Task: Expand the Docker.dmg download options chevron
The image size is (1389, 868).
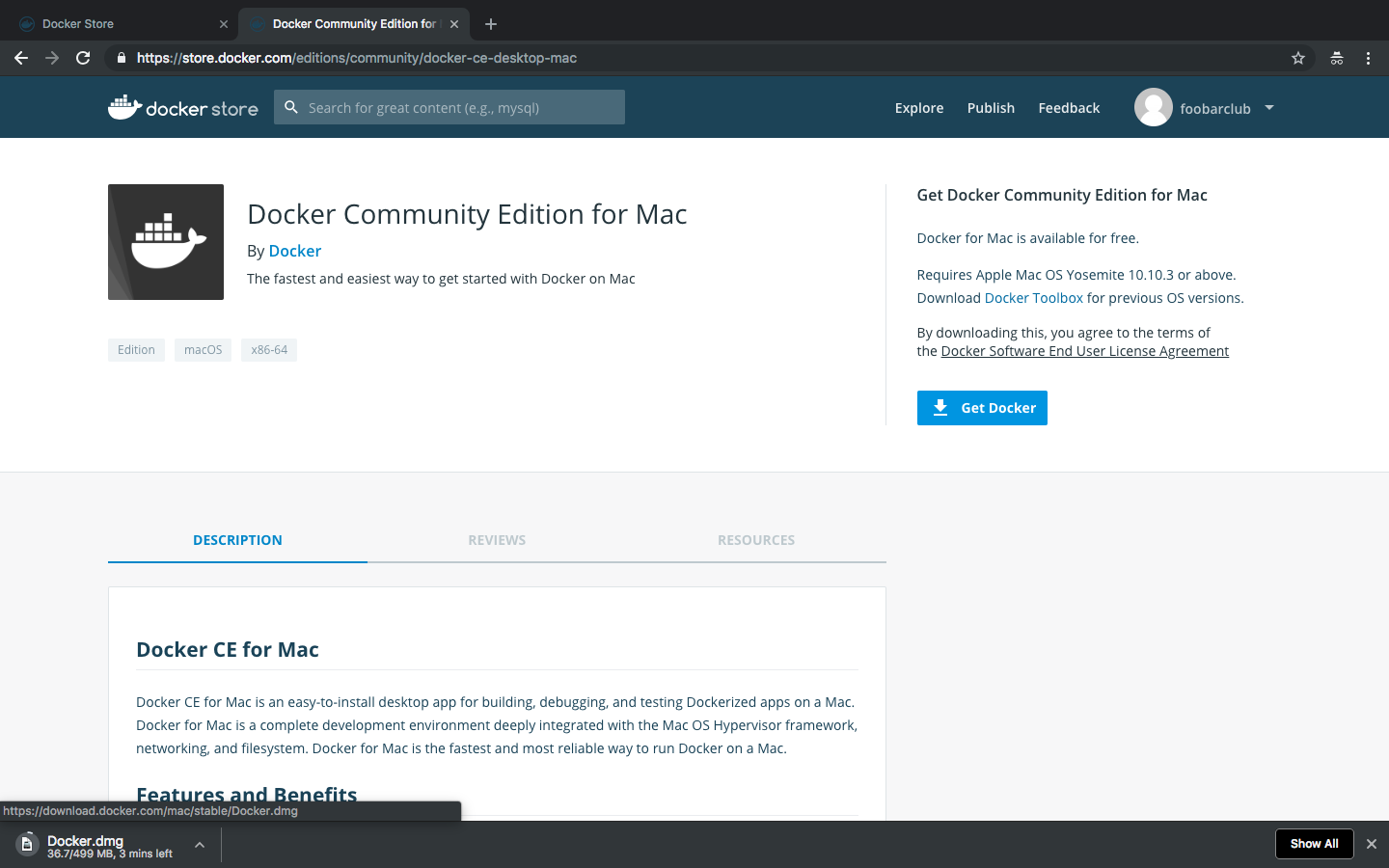Action: 200,845
